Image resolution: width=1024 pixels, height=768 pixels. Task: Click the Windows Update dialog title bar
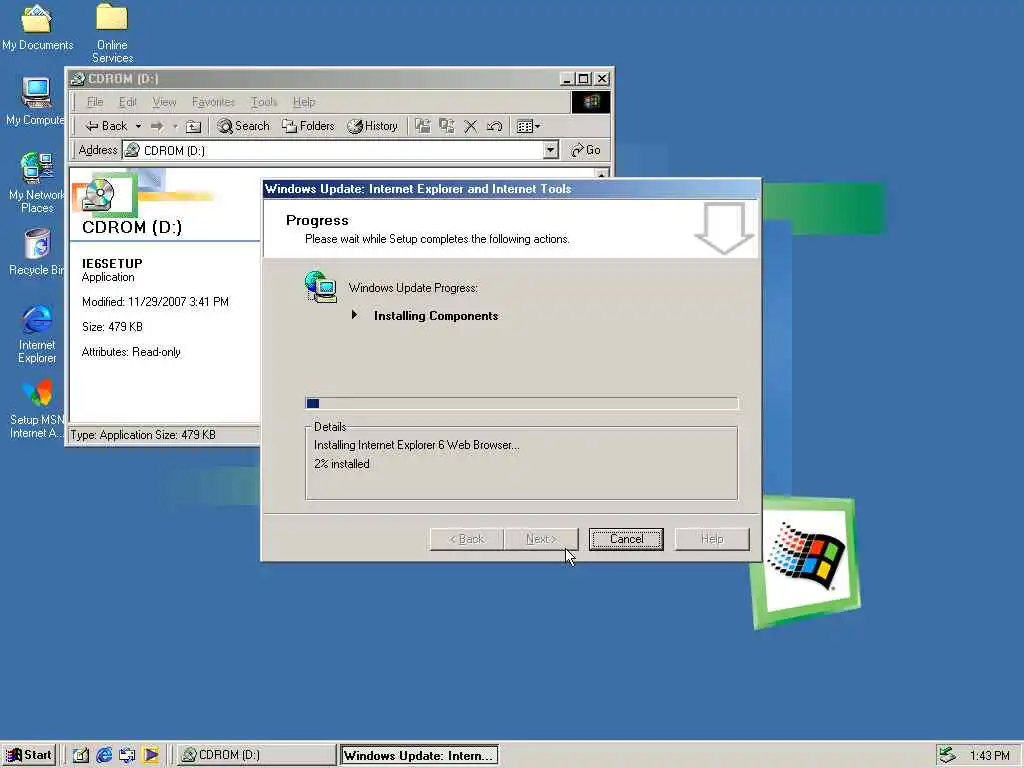coord(511,189)
